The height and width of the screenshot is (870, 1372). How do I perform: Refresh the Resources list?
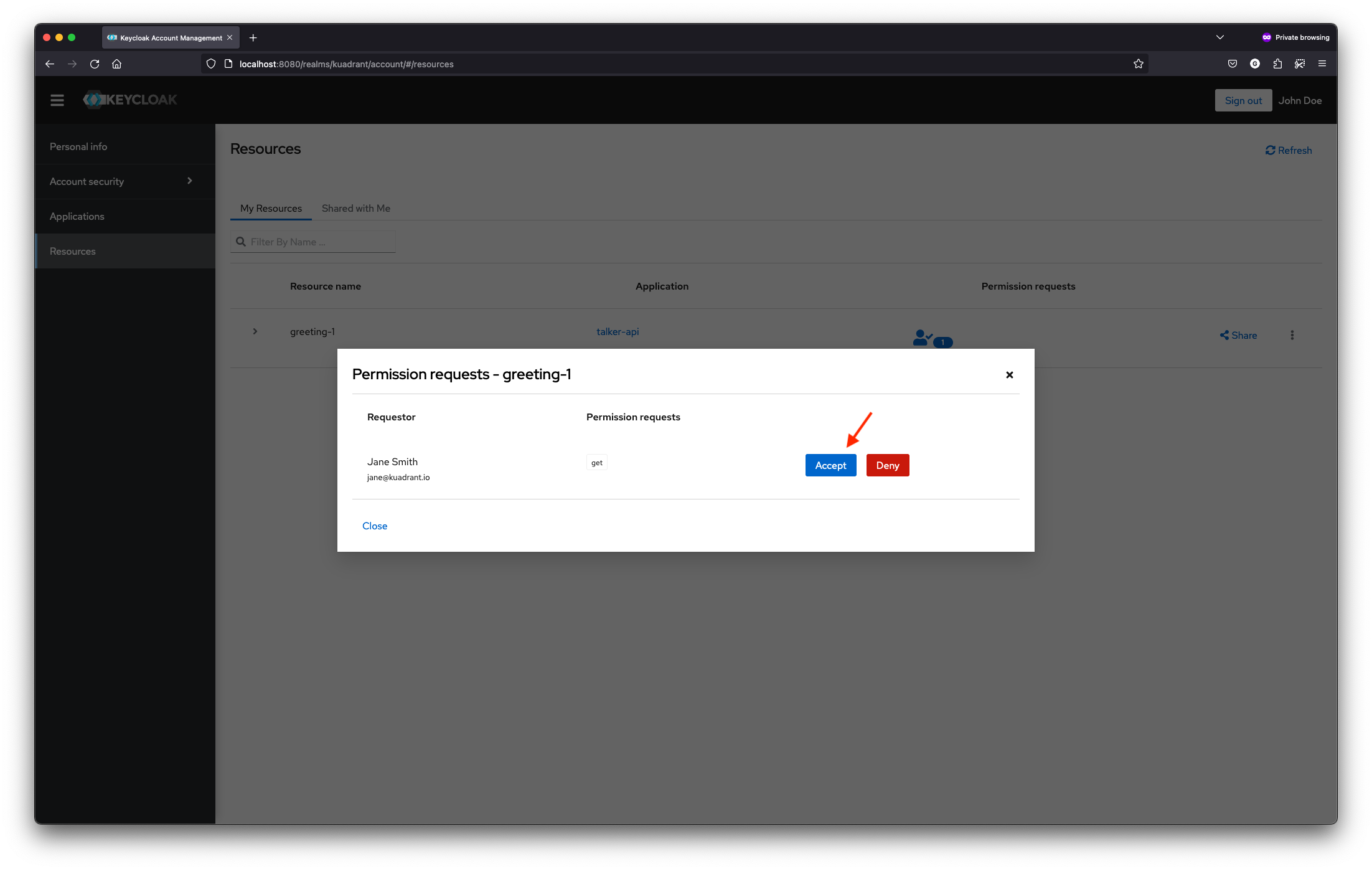(1288, 149)
